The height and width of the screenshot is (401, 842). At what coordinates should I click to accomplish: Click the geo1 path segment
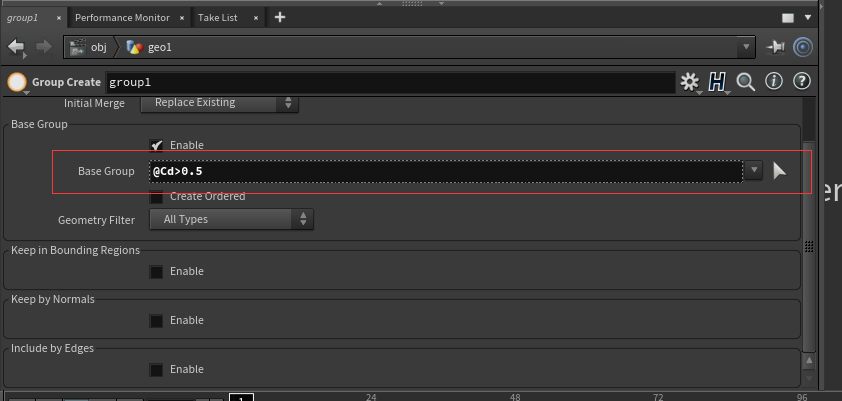pos(149,47)
